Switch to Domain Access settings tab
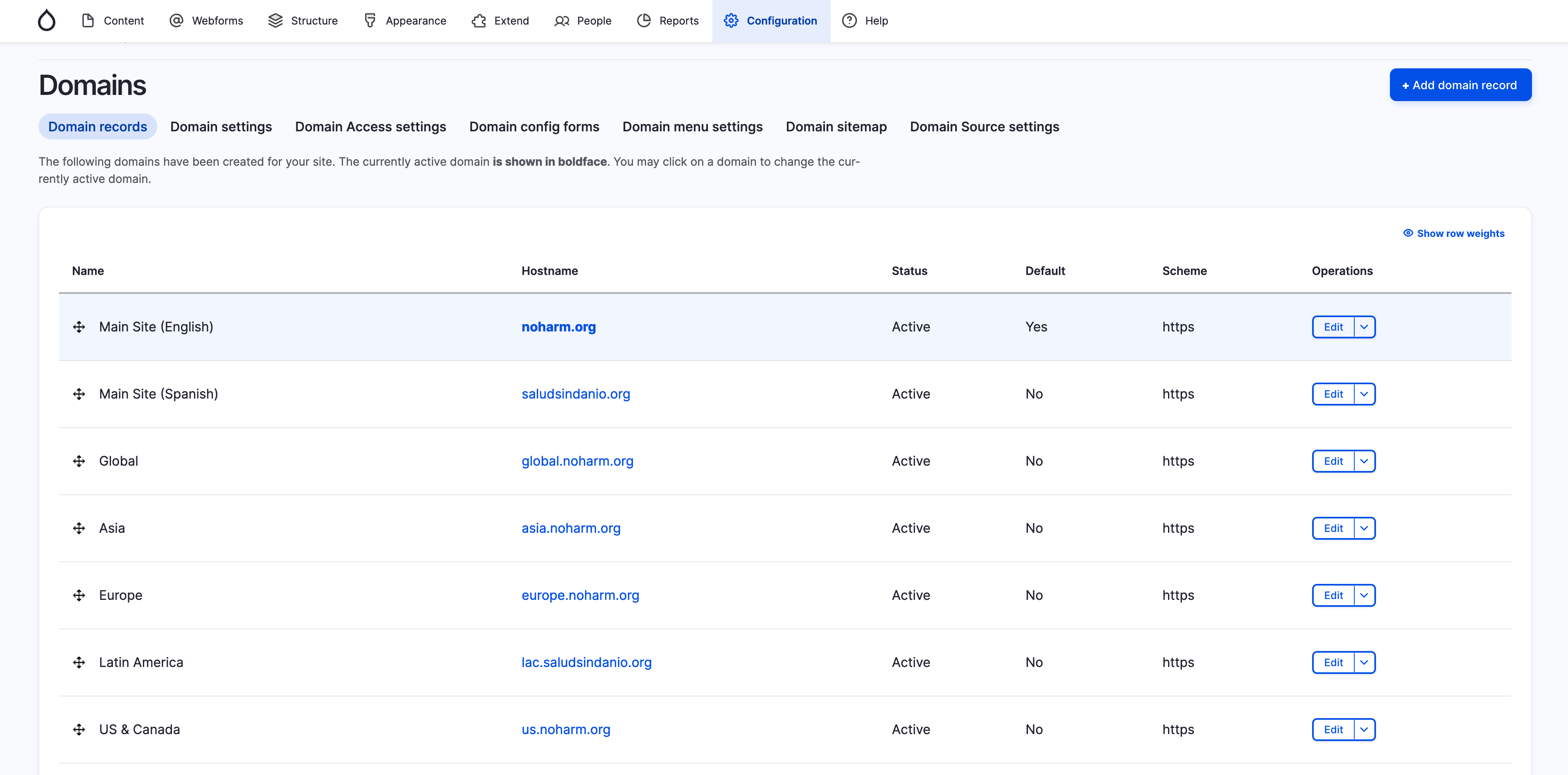 [x=371, y=126]
